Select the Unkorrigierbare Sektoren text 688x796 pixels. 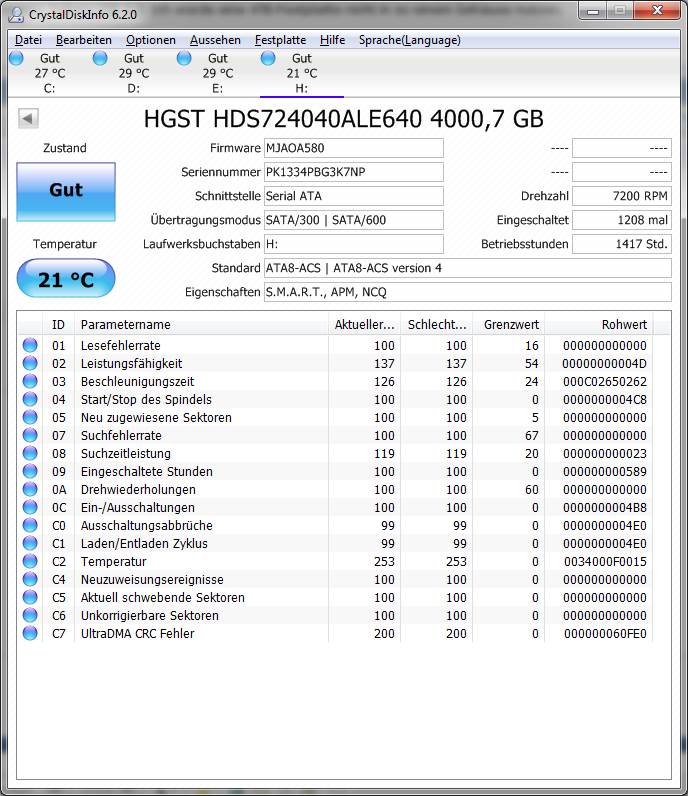(x=150, y=616)
